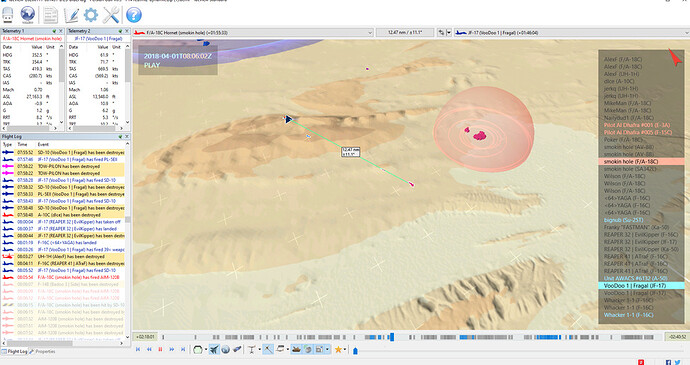The width and height of the screenshot is (690, 365).
Task: Toggle the measuring line tool in bottom toolbar
Action: point(268,350)
